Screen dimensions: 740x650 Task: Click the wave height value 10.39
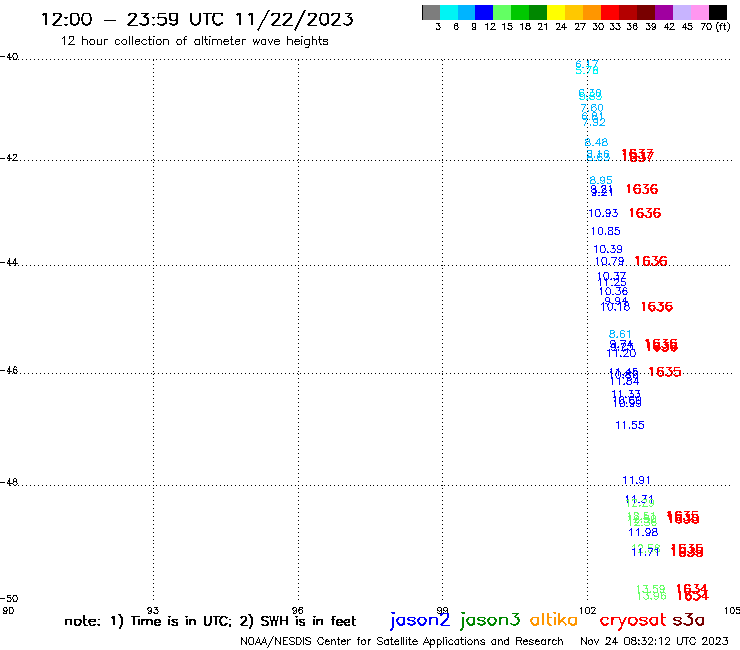[x=608, y=249]
